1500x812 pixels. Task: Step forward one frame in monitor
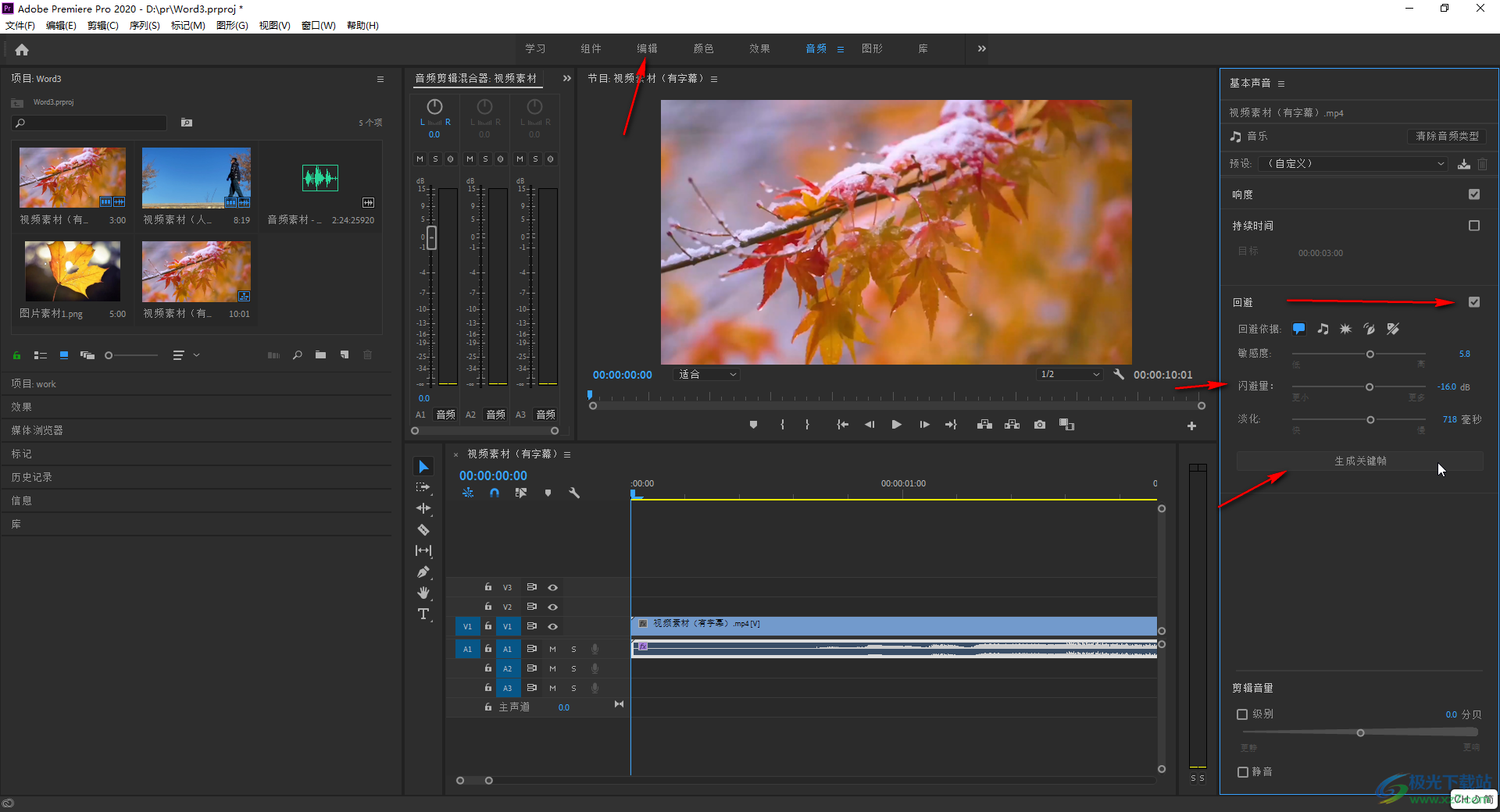pyautogui.click(x=924, y=425)
